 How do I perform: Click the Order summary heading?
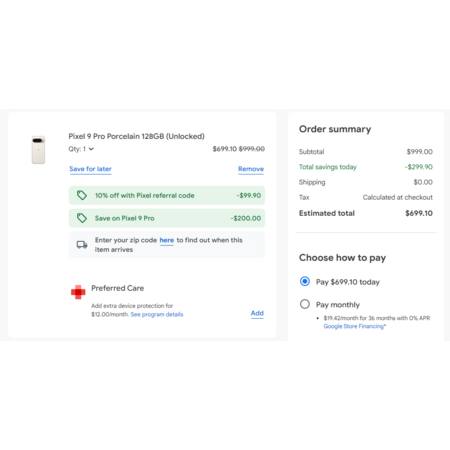coord(335,129)
